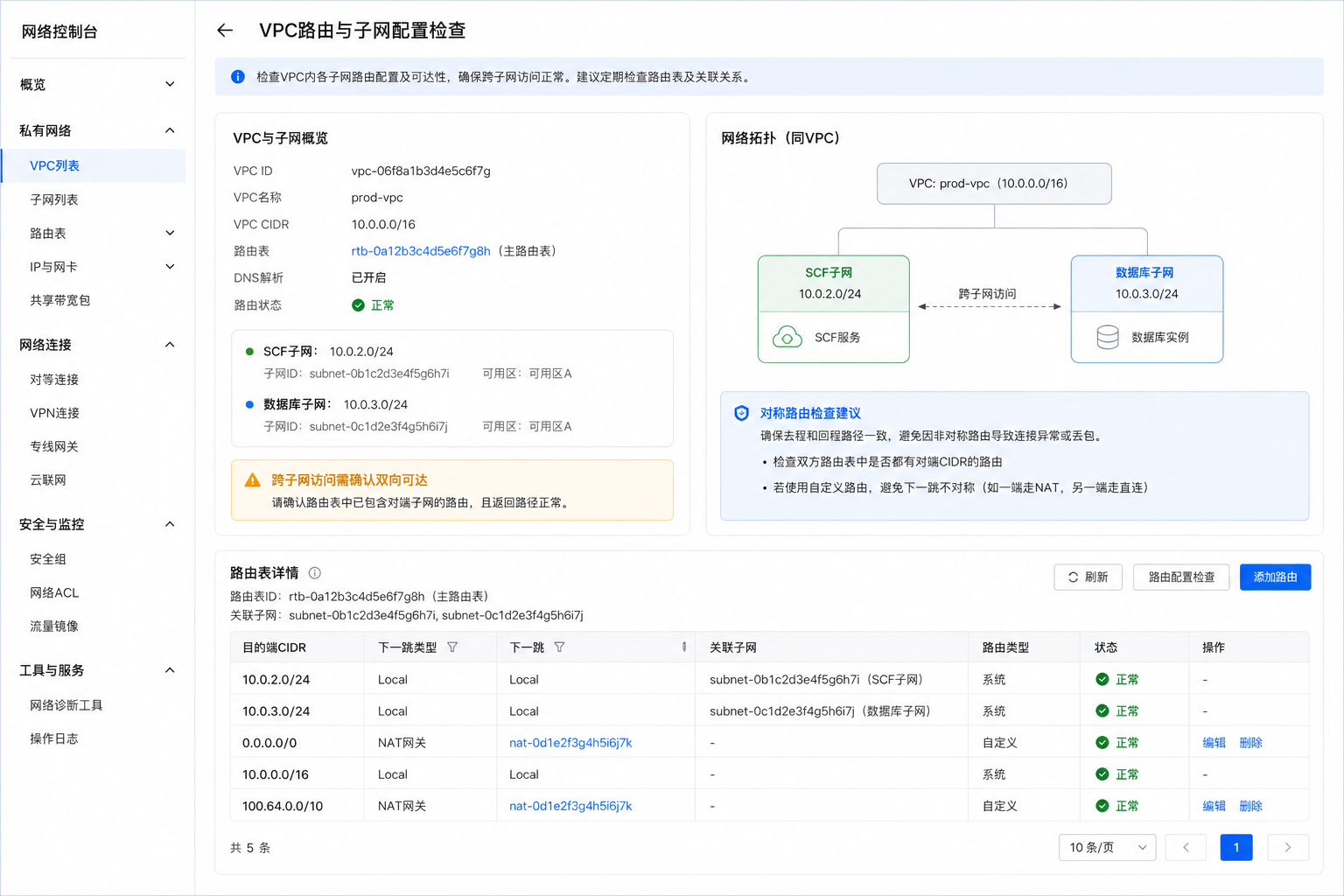Click the green check icon beside 路由状态
Viewport: 1344px width, 896px height.
(x=358, y=305)
